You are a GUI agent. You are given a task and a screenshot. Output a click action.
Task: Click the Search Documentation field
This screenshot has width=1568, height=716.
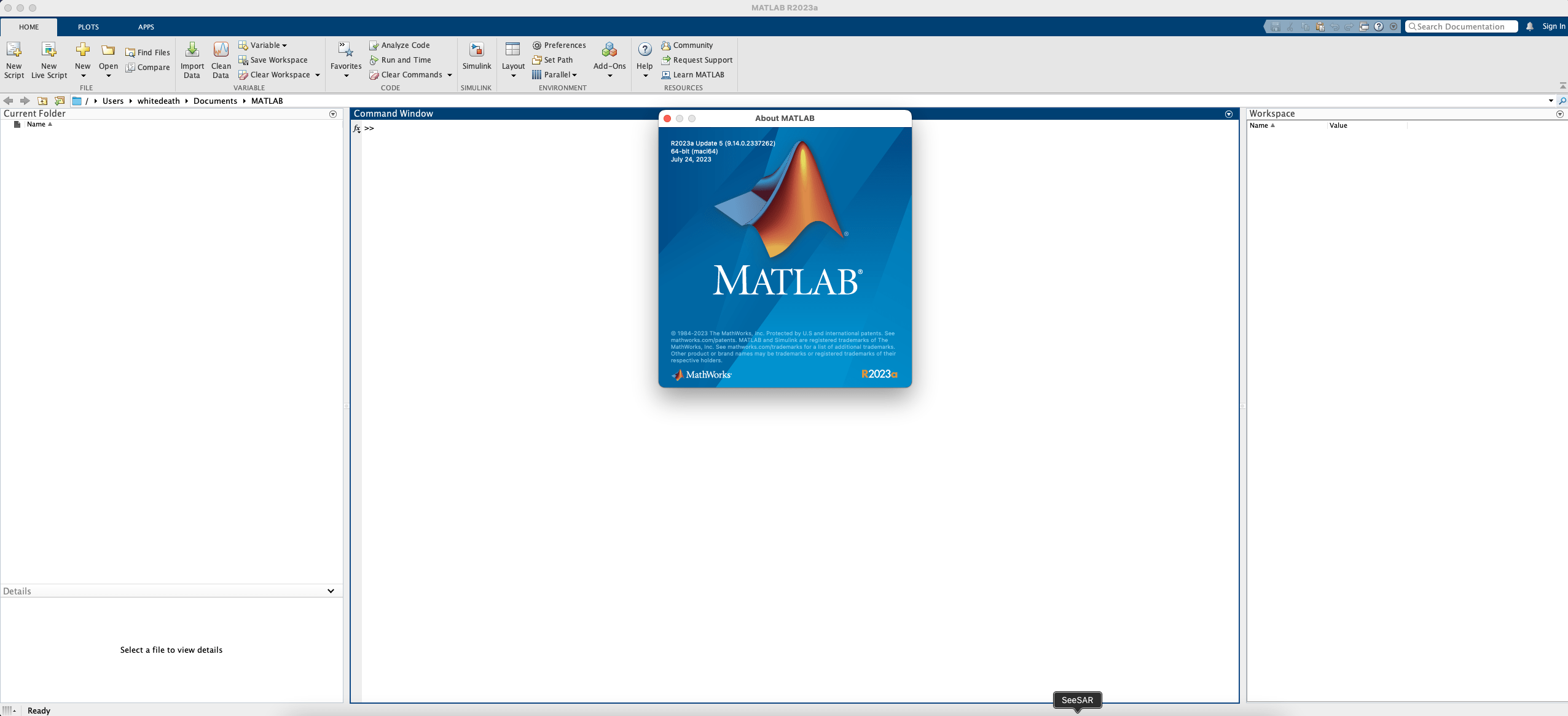pos(1461,26)
